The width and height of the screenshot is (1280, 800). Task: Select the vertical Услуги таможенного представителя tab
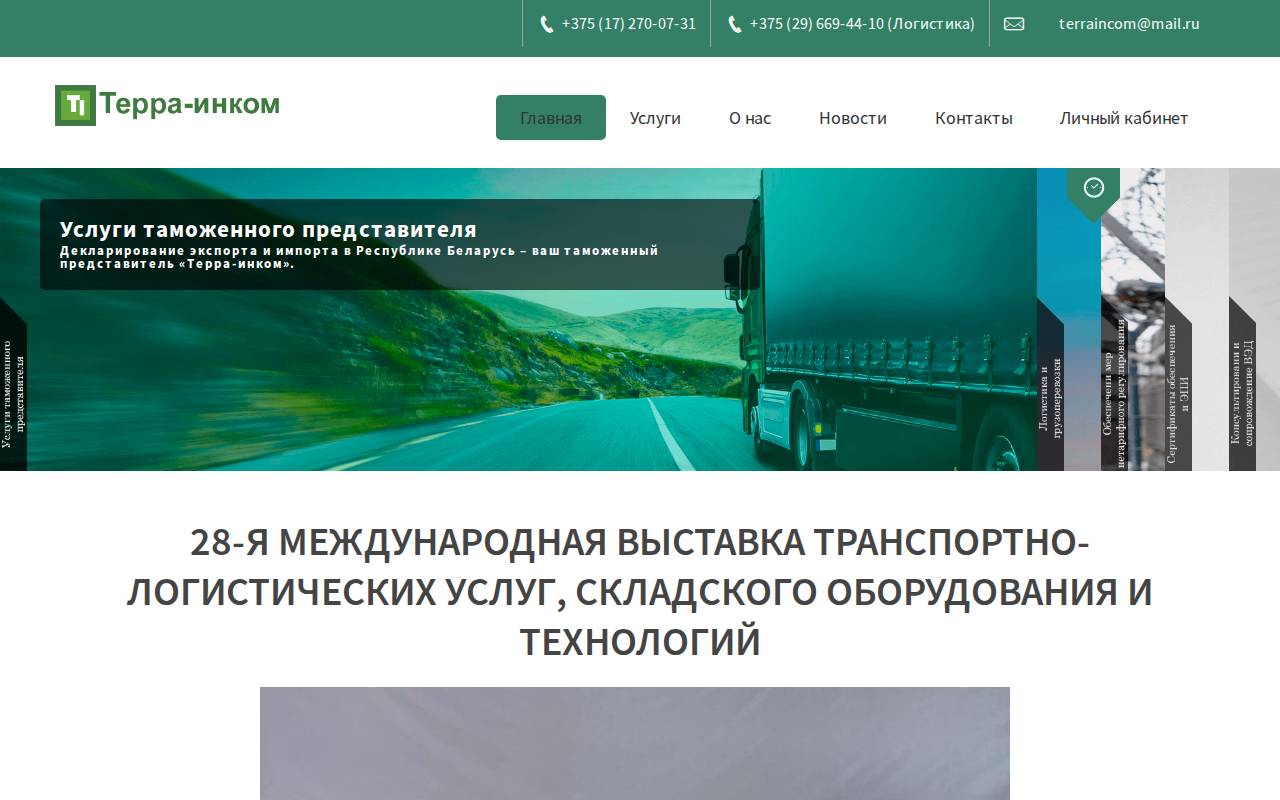pyautogui.click(x=13, y=385)
